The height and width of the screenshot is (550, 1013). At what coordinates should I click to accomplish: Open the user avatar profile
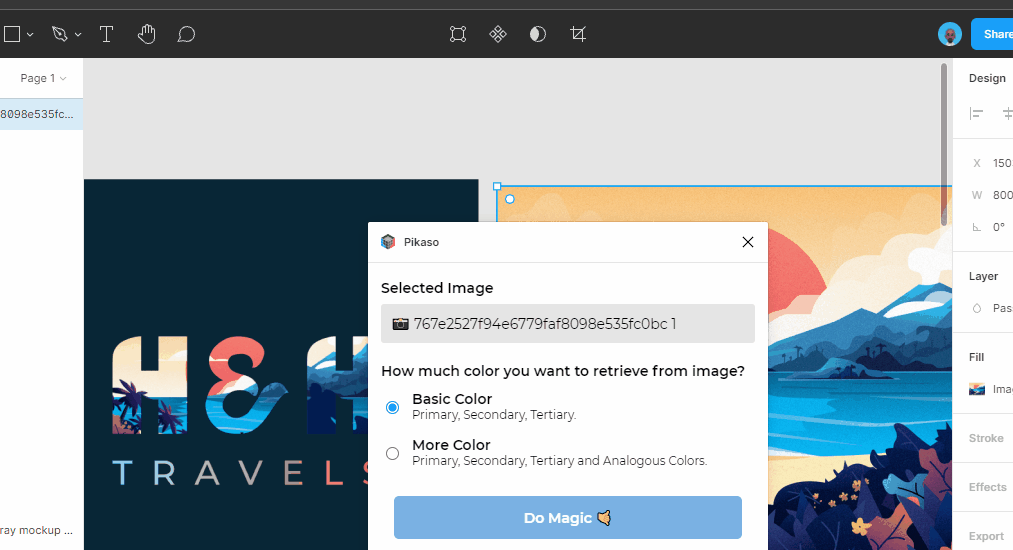950,34
